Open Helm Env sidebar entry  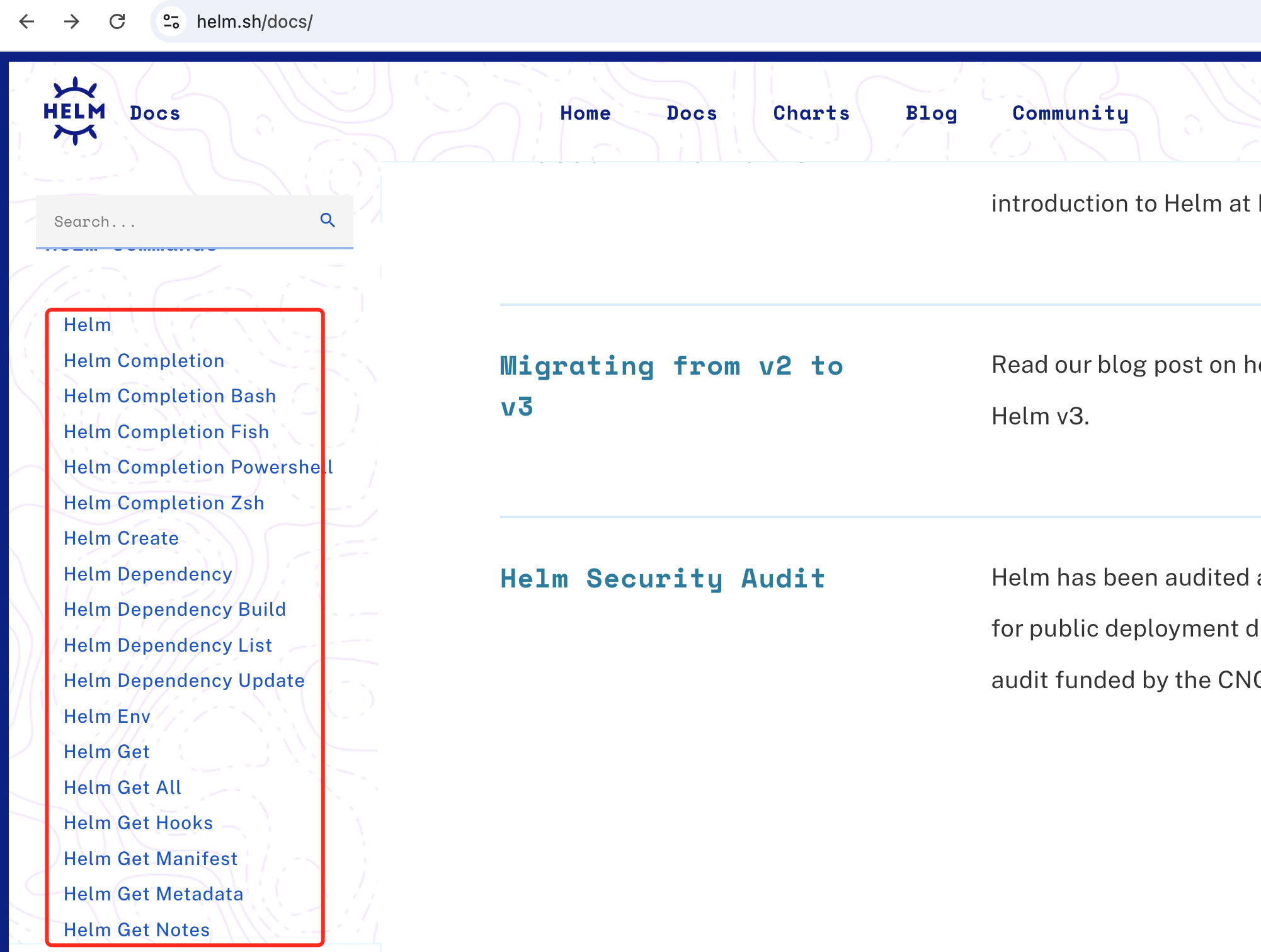[x=107, y=717]
